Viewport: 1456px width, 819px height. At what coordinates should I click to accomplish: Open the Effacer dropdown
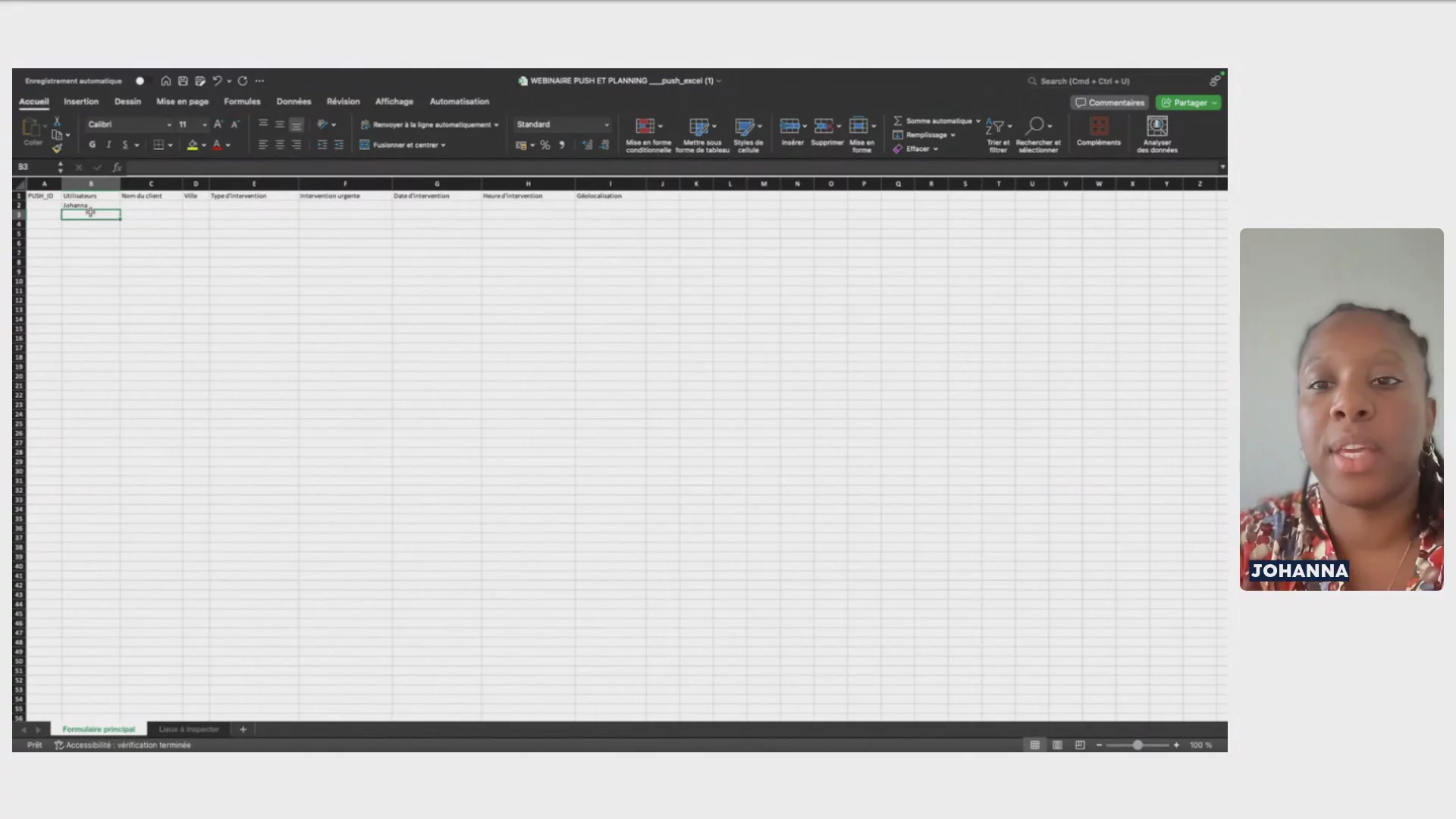tap(915, 149)
